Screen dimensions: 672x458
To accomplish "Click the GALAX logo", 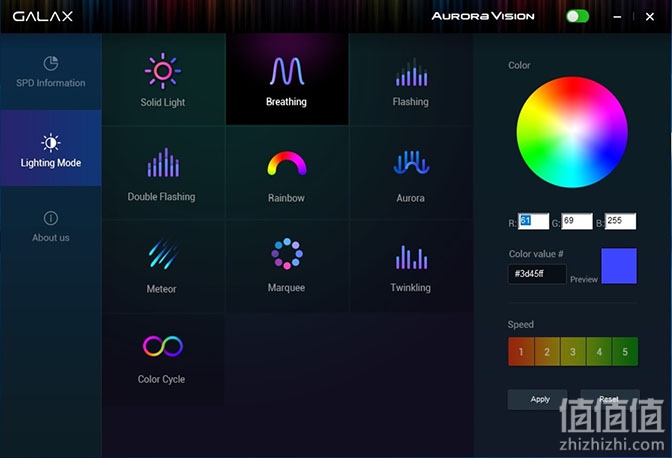I will [43, 16].
